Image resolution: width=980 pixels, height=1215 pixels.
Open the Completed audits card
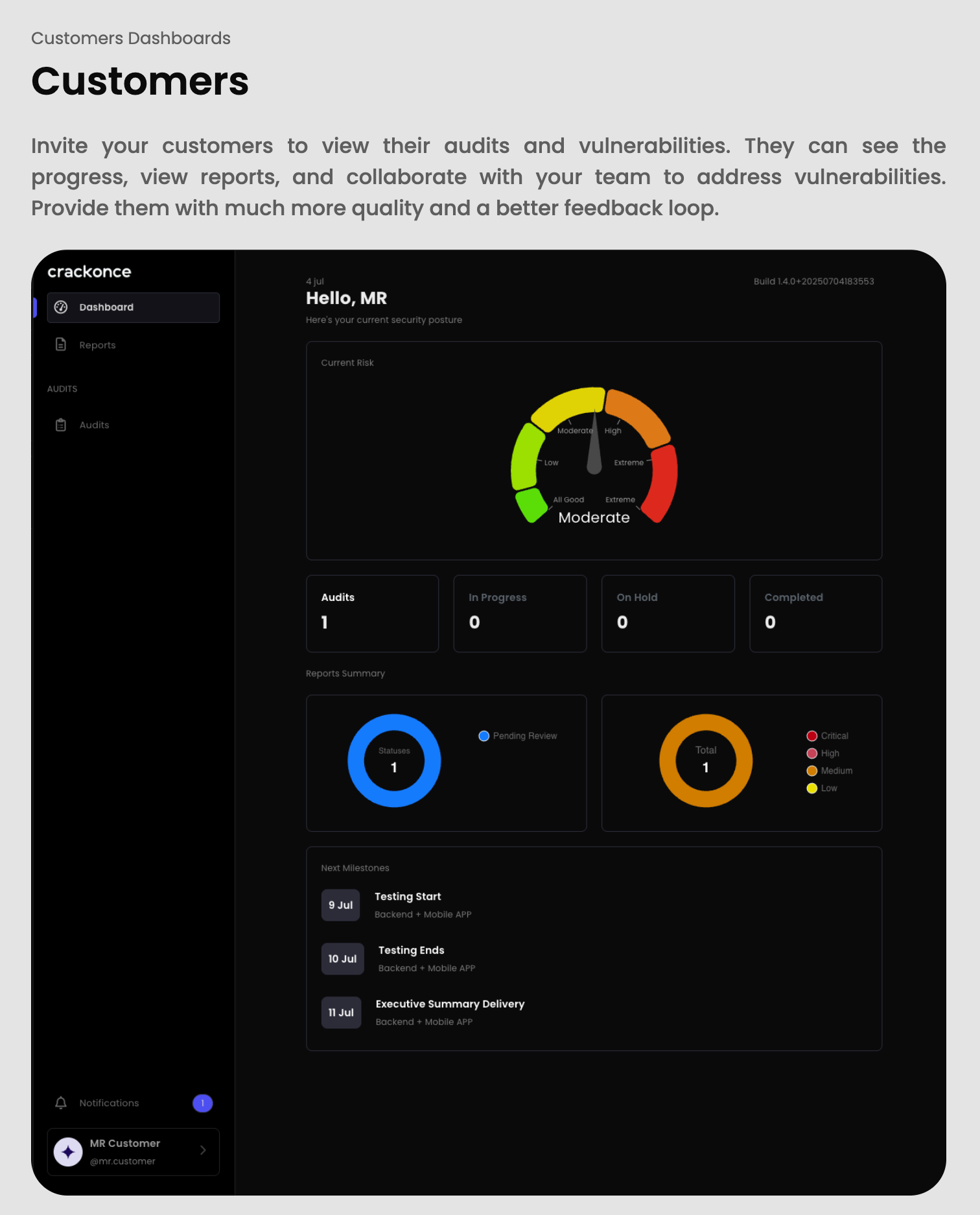click(x=815, y=613)
